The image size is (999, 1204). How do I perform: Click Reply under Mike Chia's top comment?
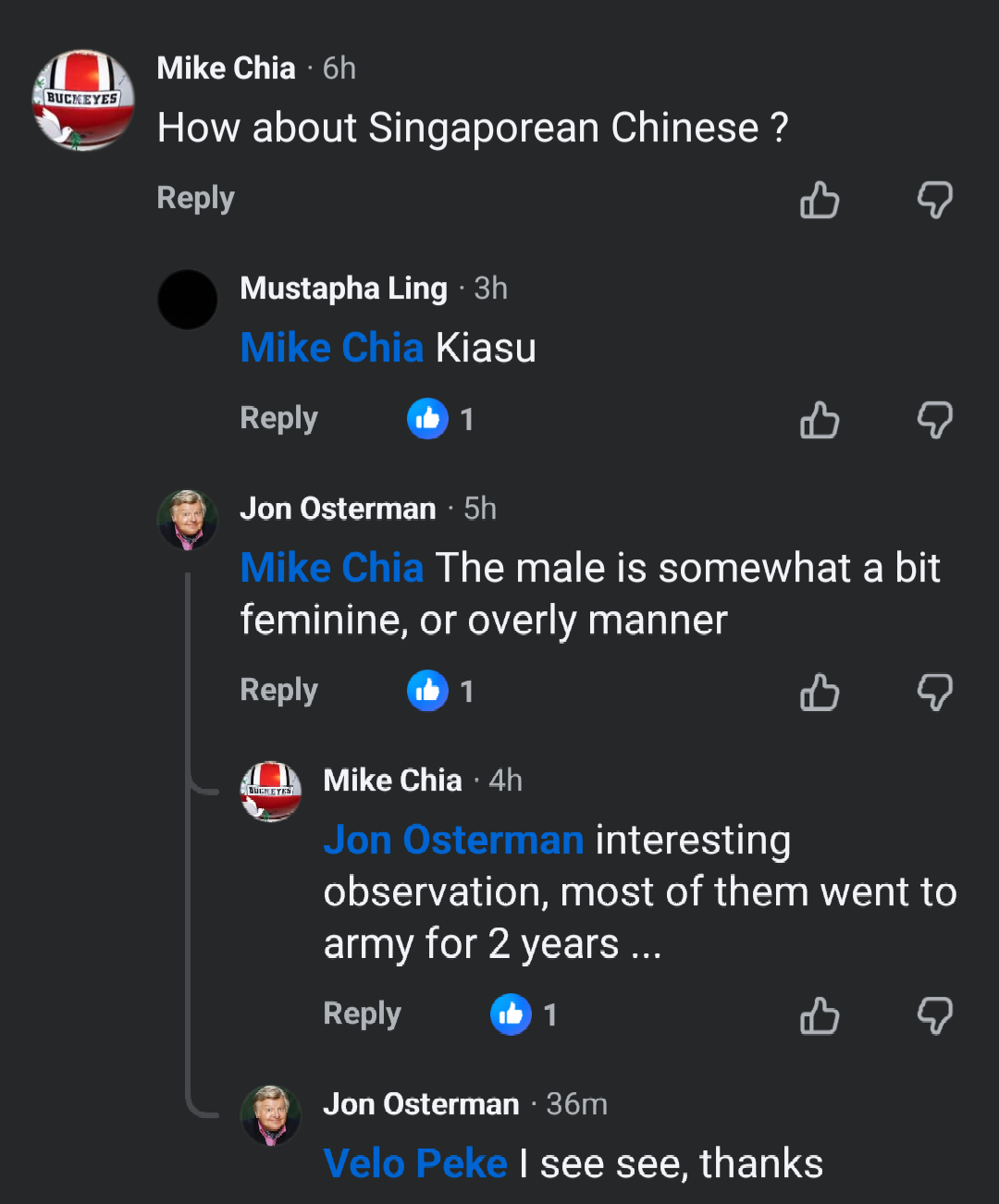tap(194, 197)
